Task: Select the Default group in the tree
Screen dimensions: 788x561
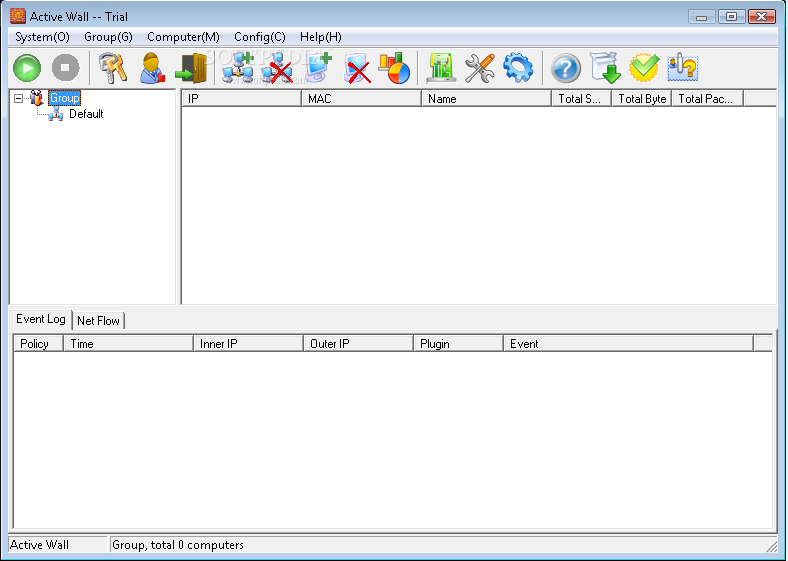Action: [x=86, y=114]
